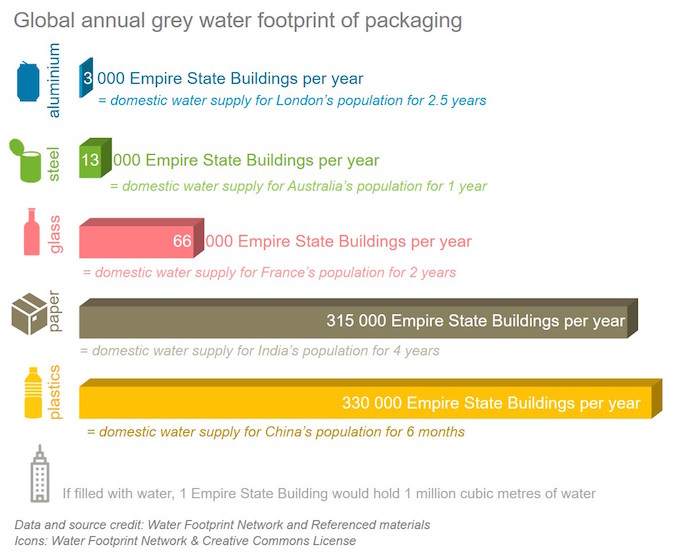Click the green steel tin can icon

[x=26, y=161]
